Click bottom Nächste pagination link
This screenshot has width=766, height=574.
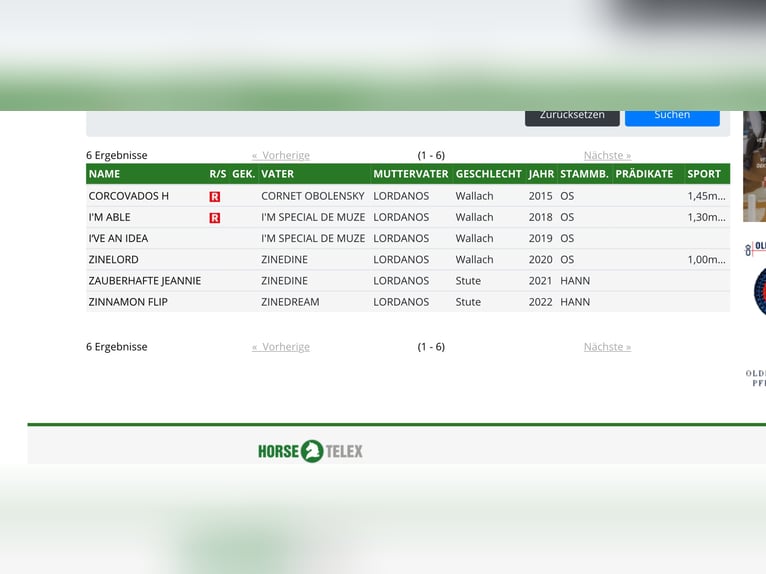(x=607, y=347)
